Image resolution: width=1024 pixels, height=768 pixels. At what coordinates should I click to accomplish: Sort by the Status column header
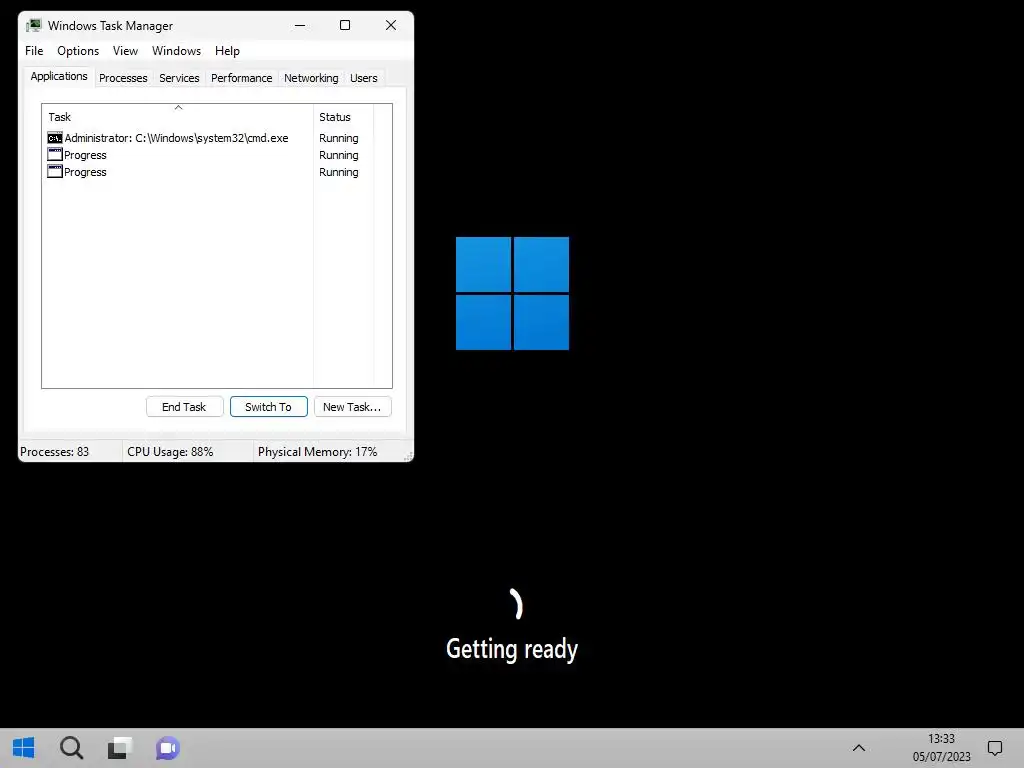pos(344,117)
